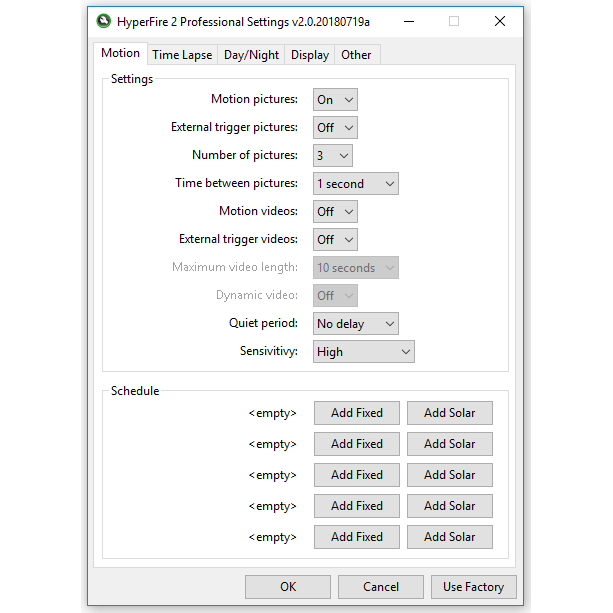
Task: Click the Cancel button
Action: click(x=381, y=587)
